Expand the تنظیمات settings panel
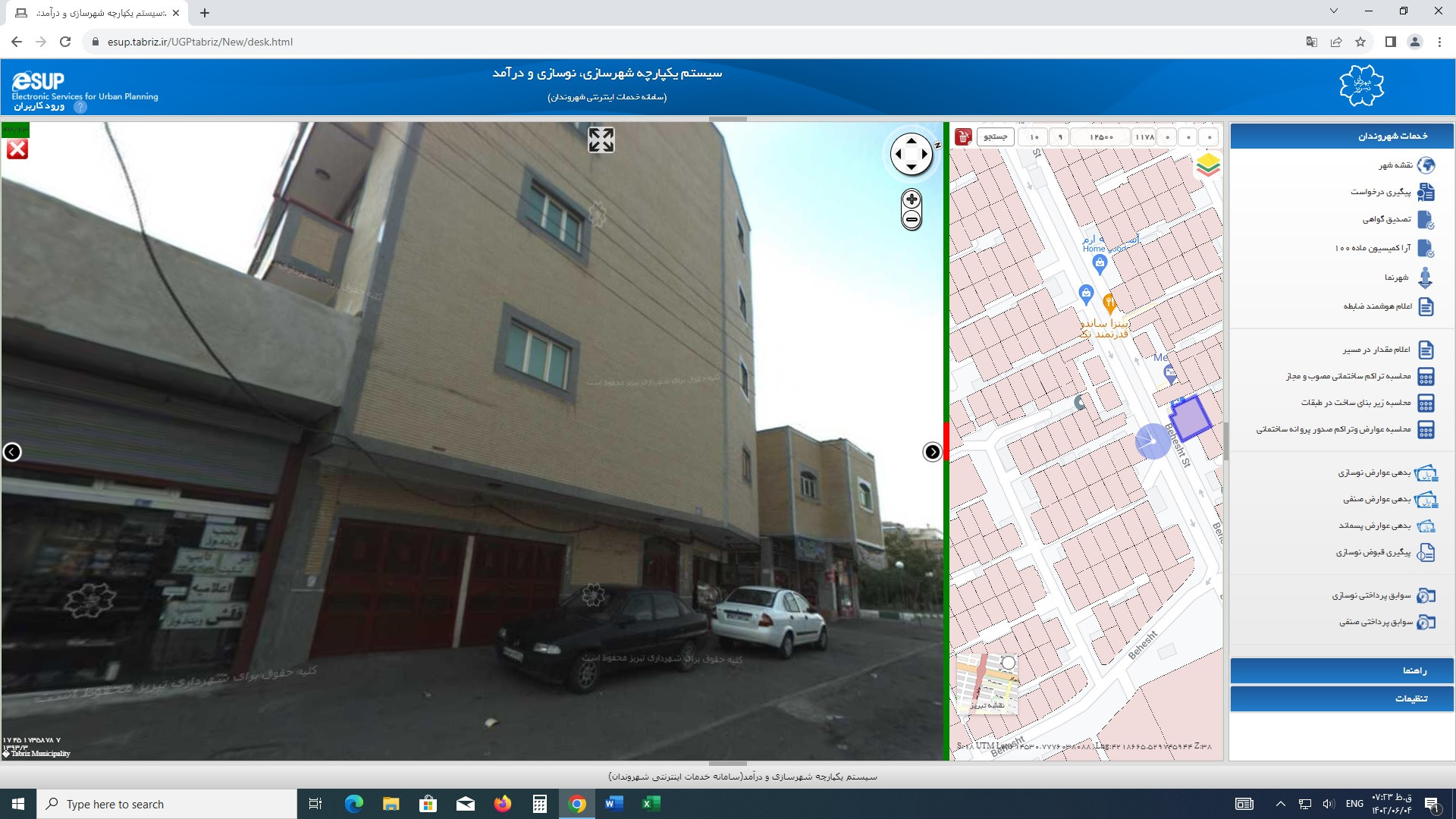 point(1341,698)
